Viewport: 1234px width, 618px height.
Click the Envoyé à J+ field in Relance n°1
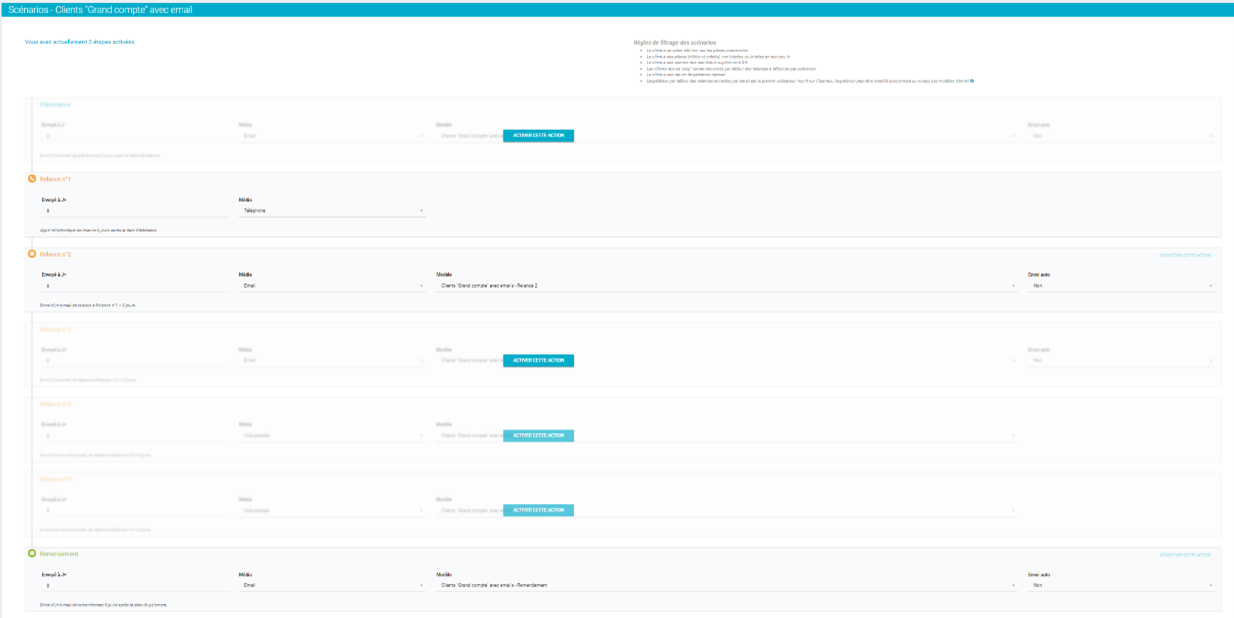point(135,211)
